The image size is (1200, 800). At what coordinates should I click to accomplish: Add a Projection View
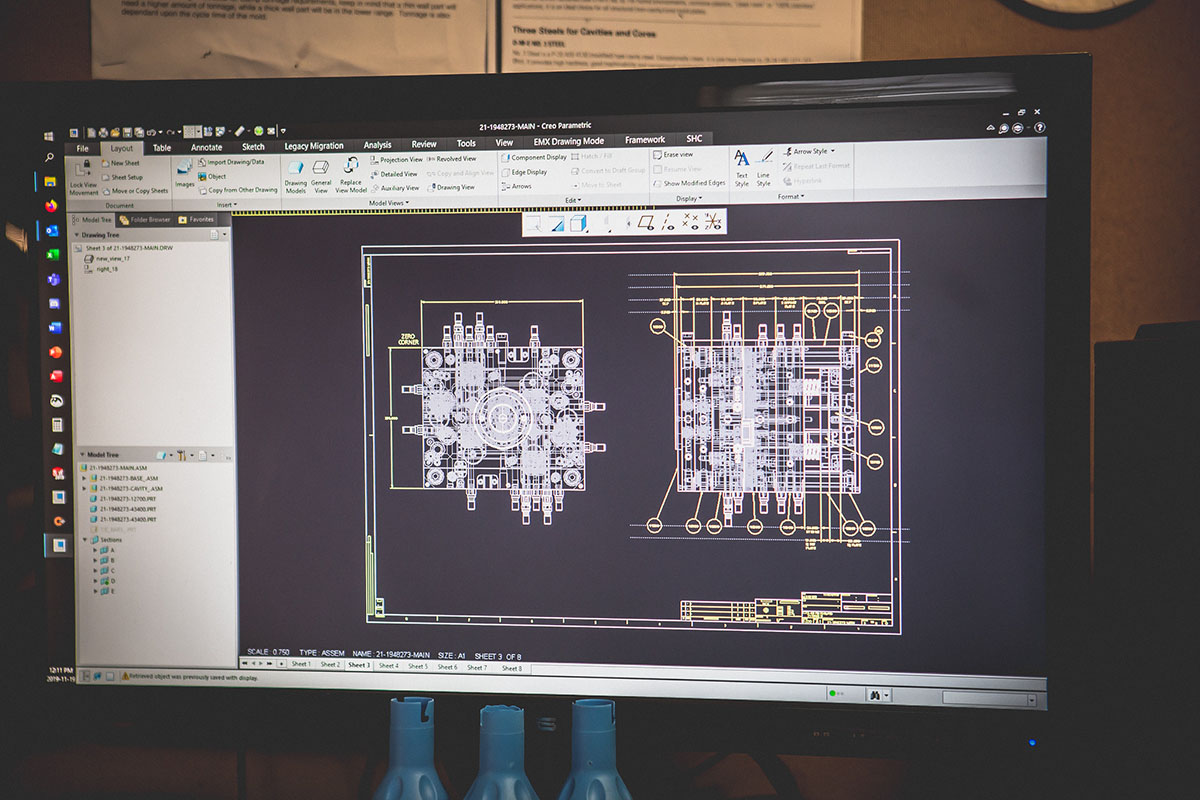coord(396,159)
